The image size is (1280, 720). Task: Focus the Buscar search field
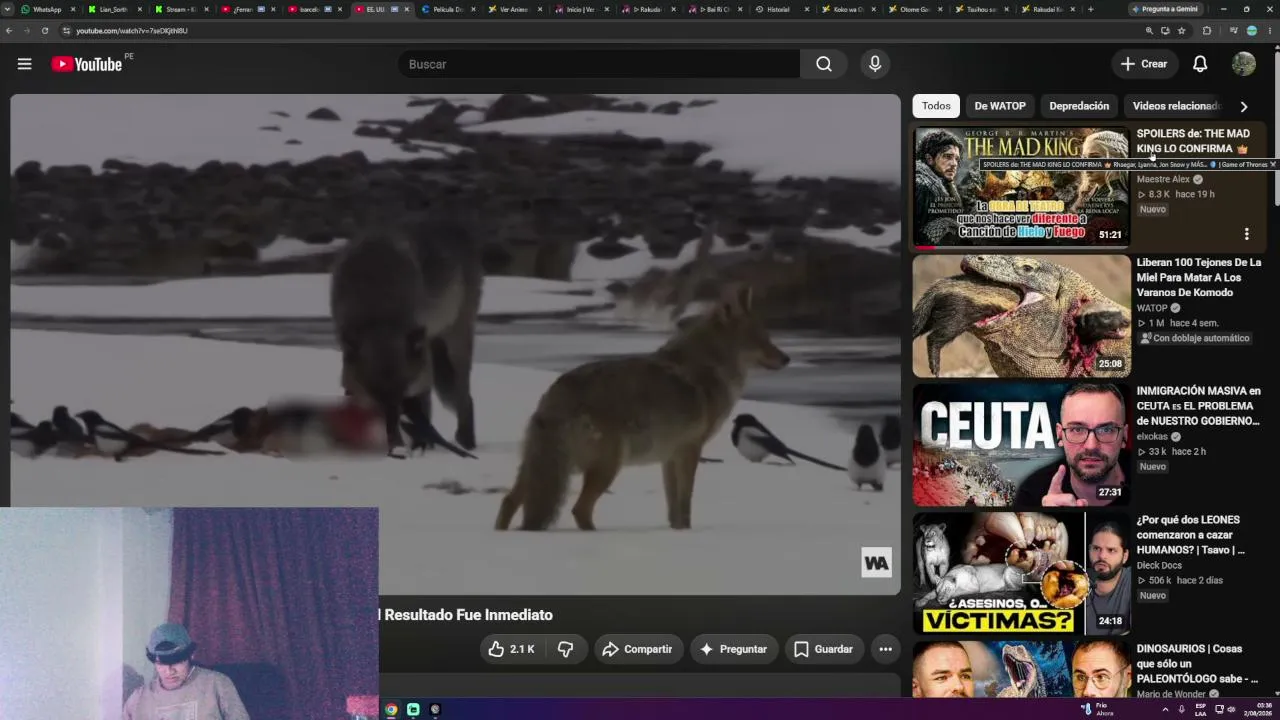598,64
